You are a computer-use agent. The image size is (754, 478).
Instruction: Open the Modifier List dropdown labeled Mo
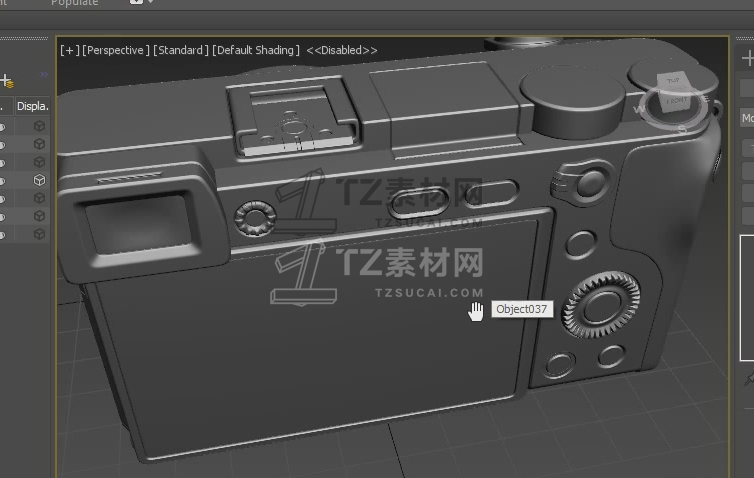click(747, 118)
